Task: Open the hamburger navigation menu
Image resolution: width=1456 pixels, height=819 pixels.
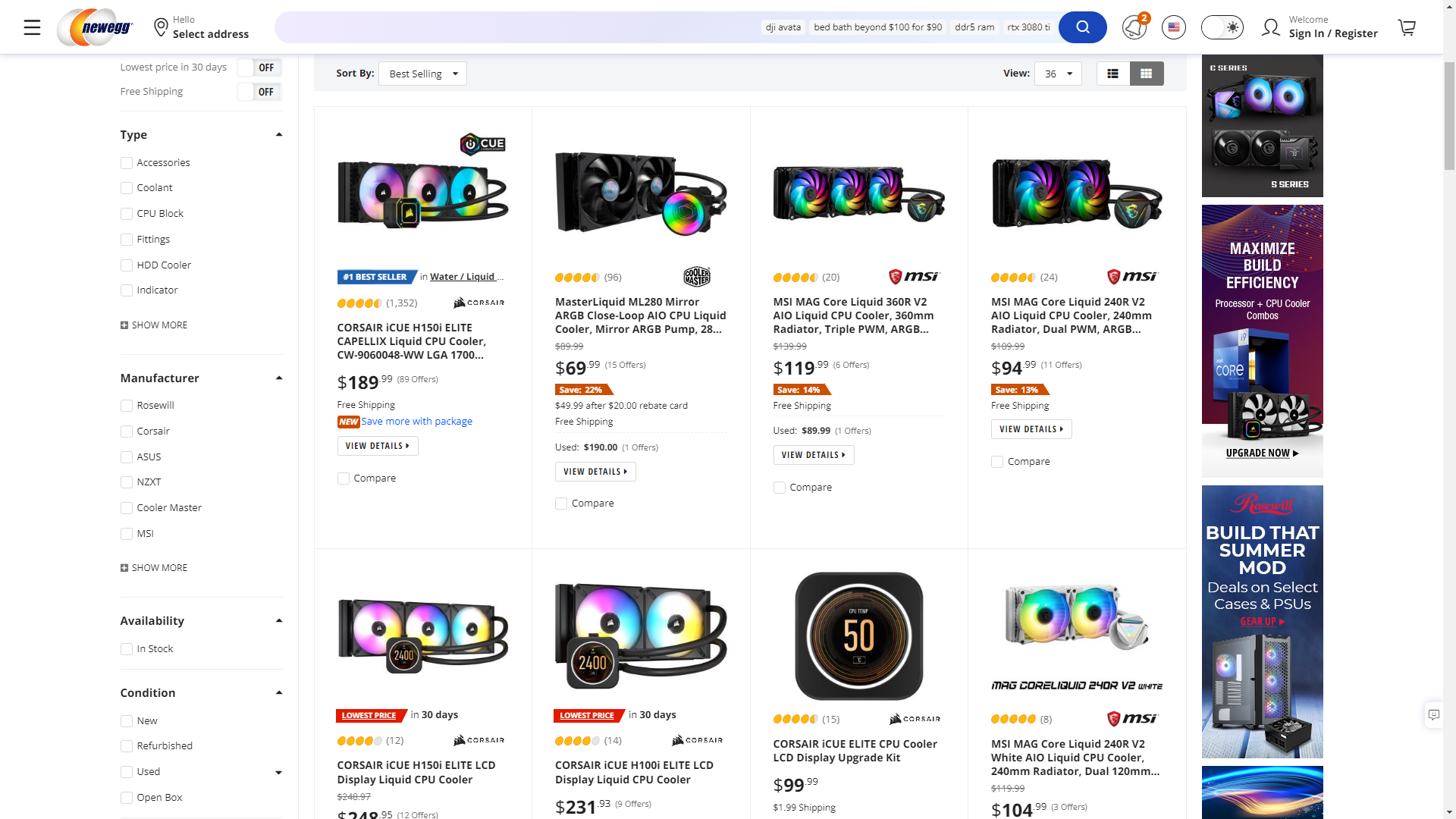Action: (x=32, y=28)
